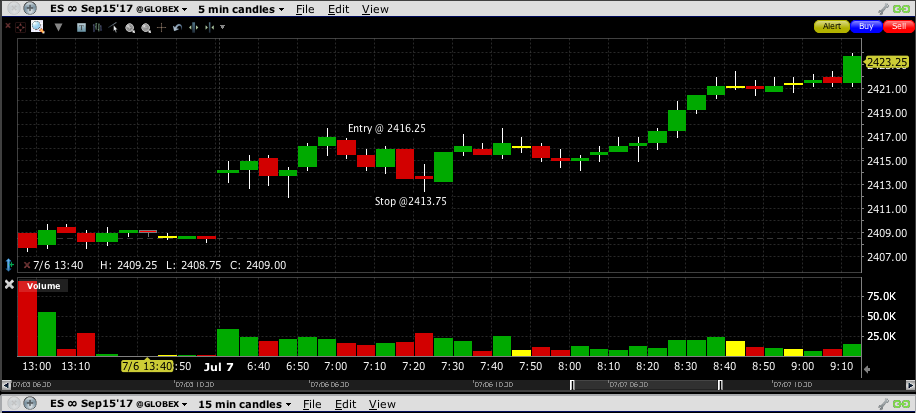Click the candlestick chart style icon

pyautogui.click(x=98, y=27)
